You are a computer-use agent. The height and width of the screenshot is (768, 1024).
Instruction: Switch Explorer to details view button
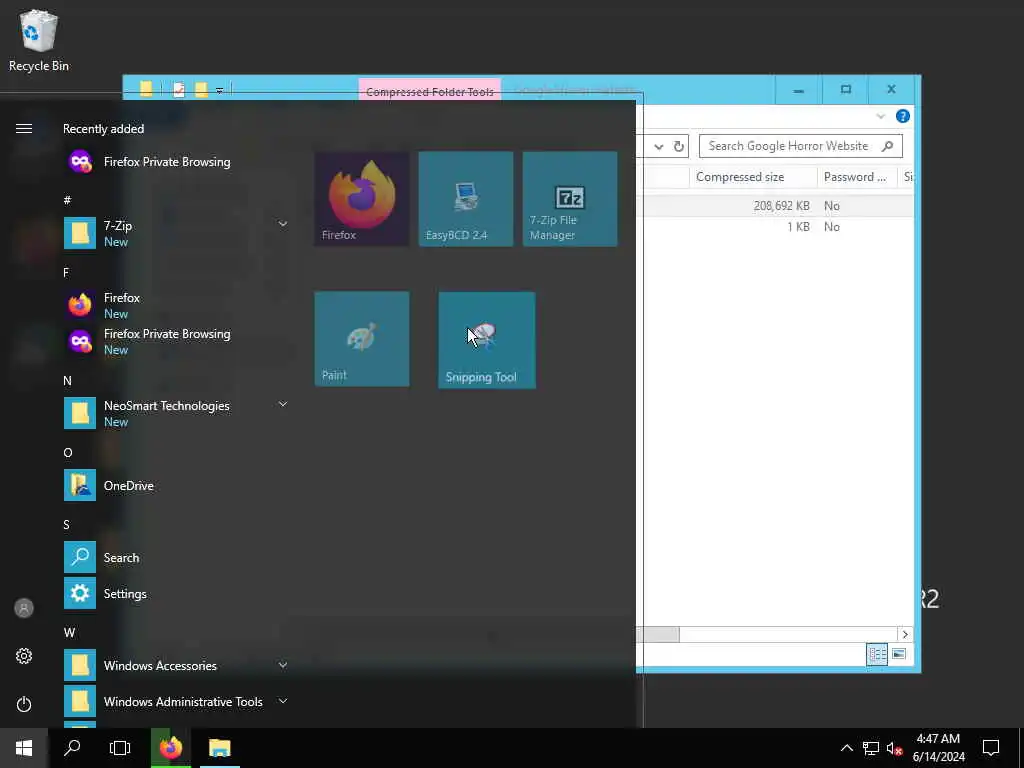click(x=877, y=654)
